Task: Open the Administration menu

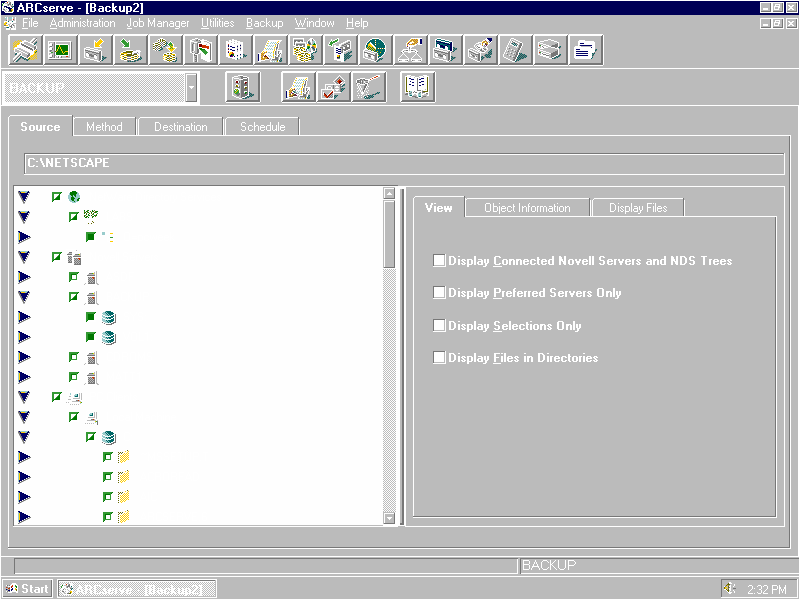Action: click(82, 23)
